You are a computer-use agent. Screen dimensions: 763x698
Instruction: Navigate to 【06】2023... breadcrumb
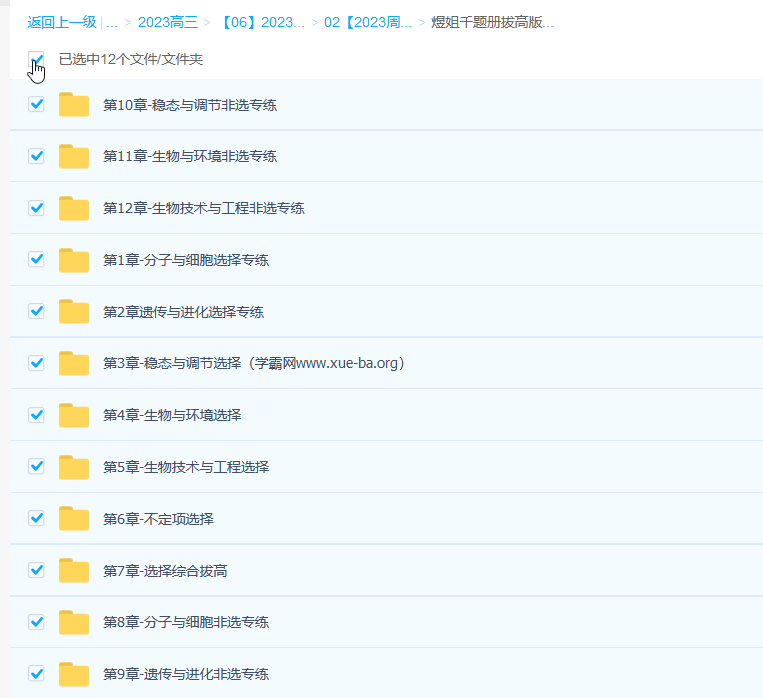[261, 22]
